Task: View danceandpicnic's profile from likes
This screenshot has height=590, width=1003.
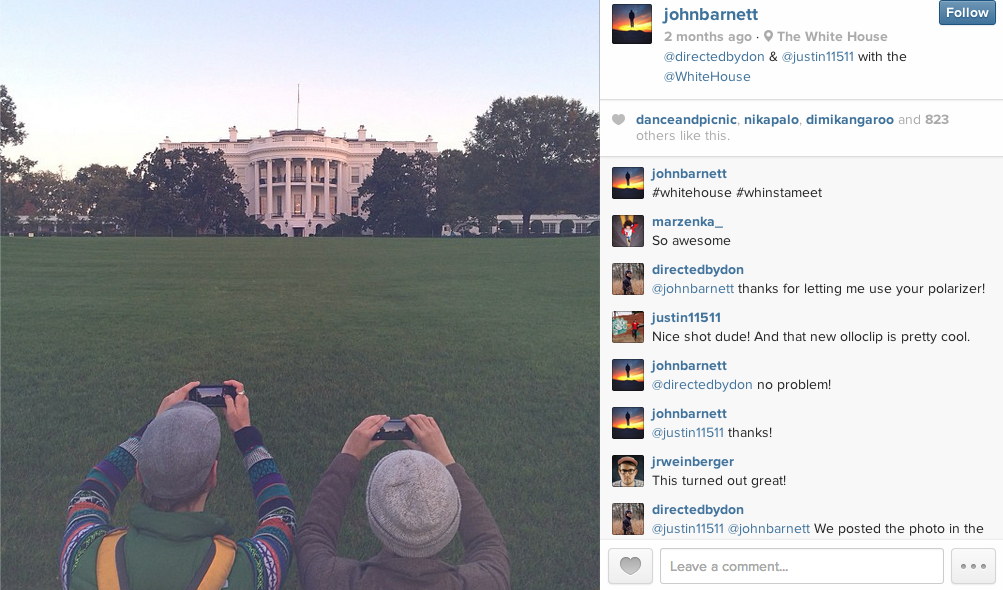Action: (x=686, y=120)
